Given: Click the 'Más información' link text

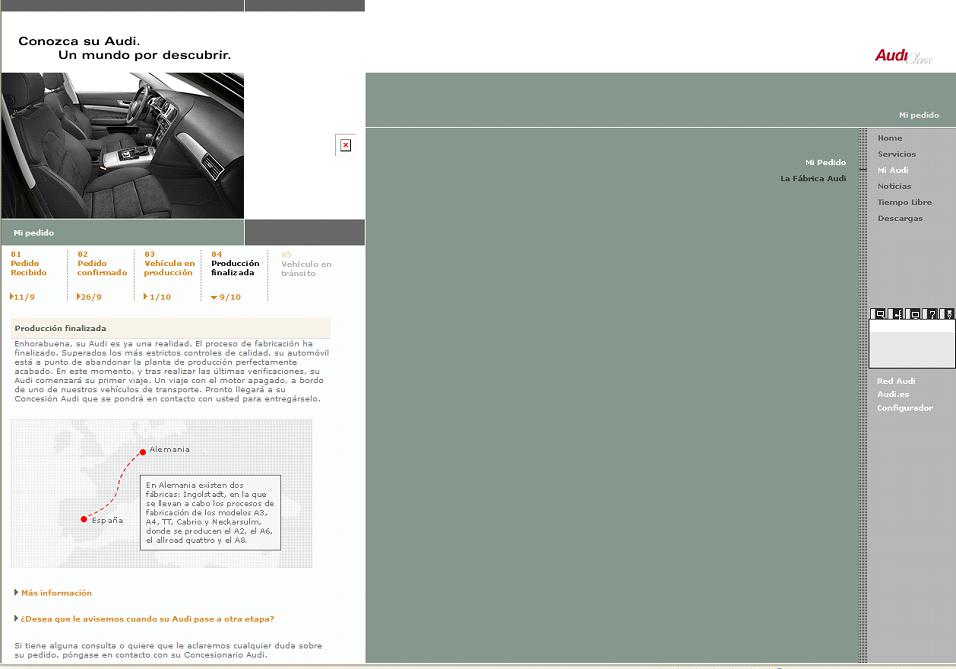Looking at the screenshot, I should pos(56,593).
